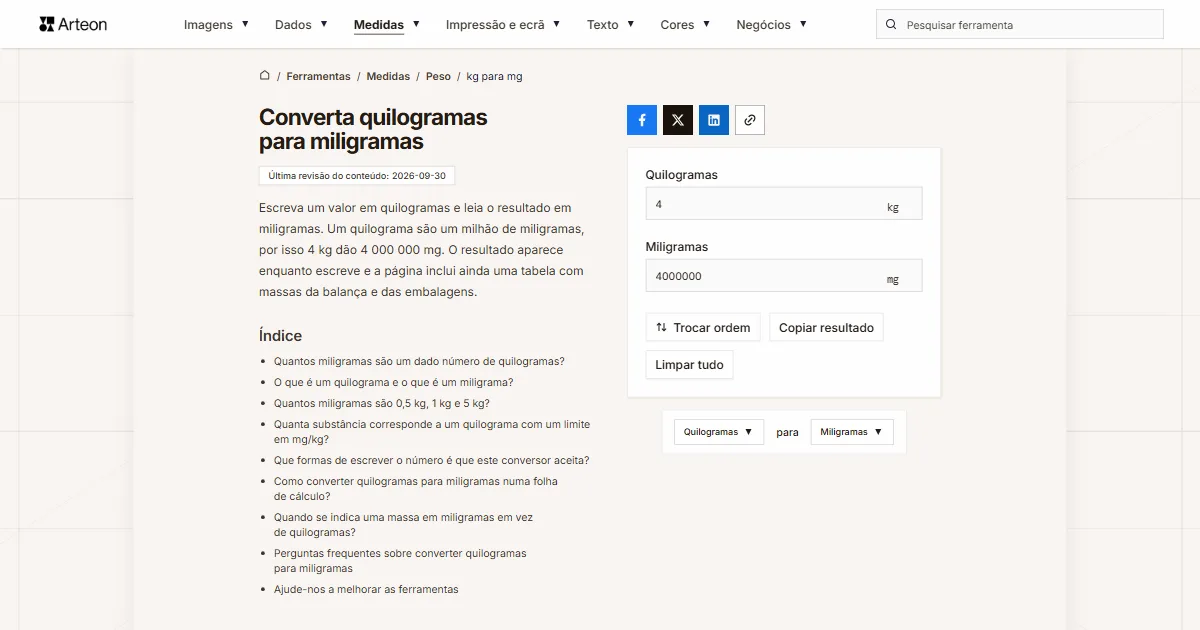Click Copiar resultado
Image resolution: width=1200 pixels, height=630 pixels.
click(826, 327)
